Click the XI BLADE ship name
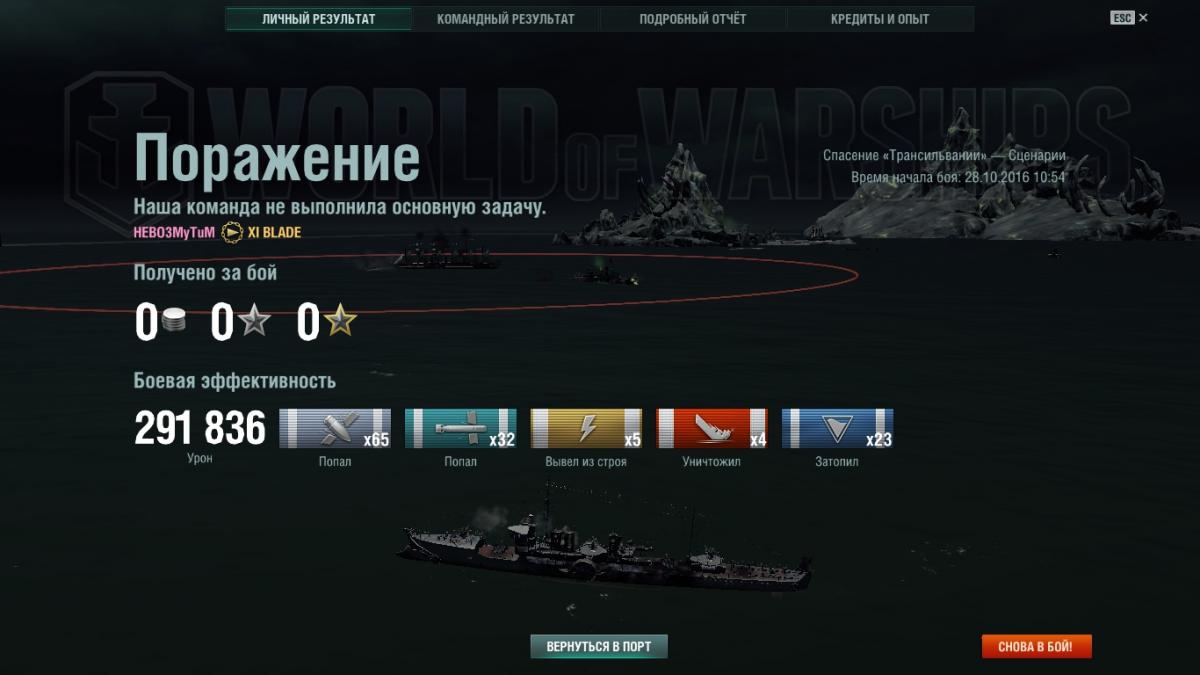The image size is (1200, 675). 274,232
